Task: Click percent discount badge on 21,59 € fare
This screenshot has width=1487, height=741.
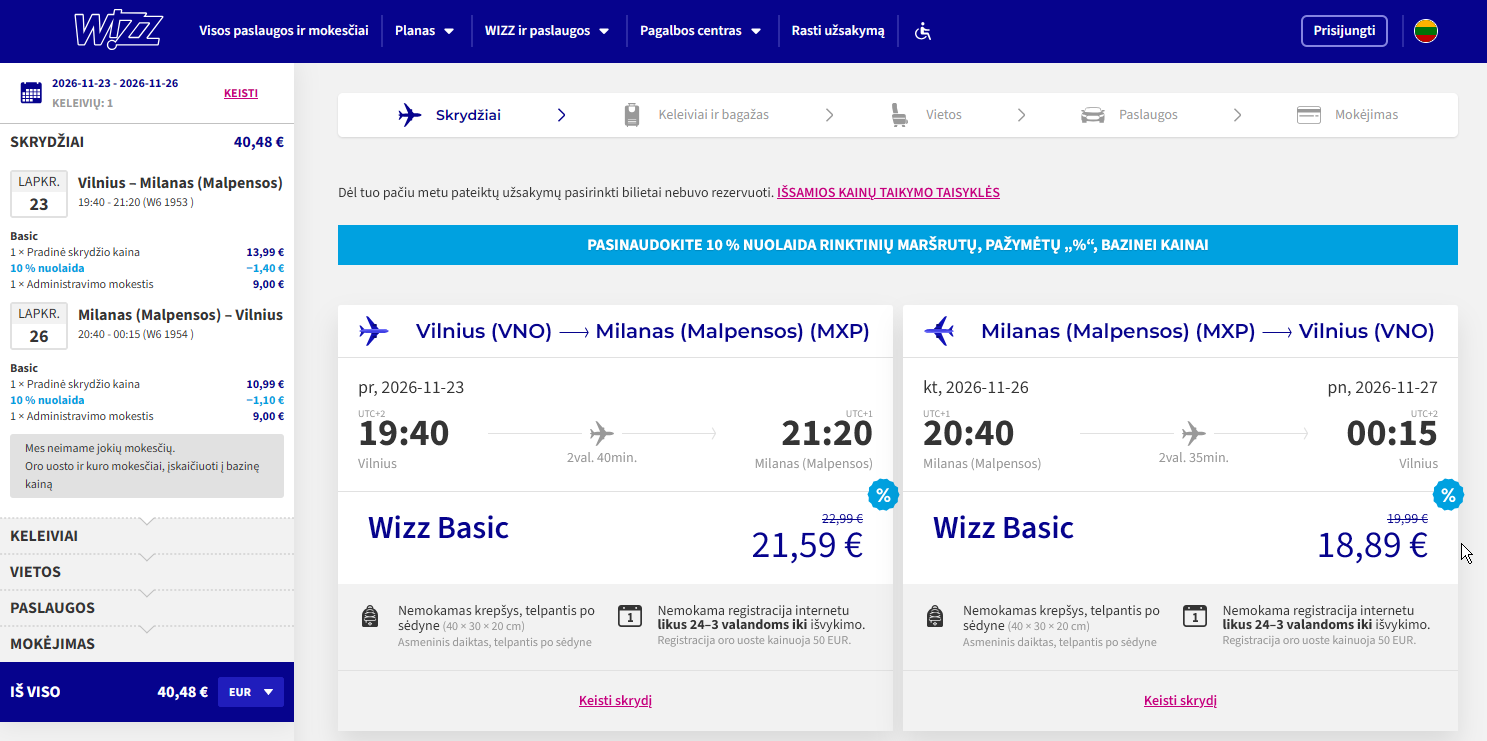Action: tap(883, 494)
